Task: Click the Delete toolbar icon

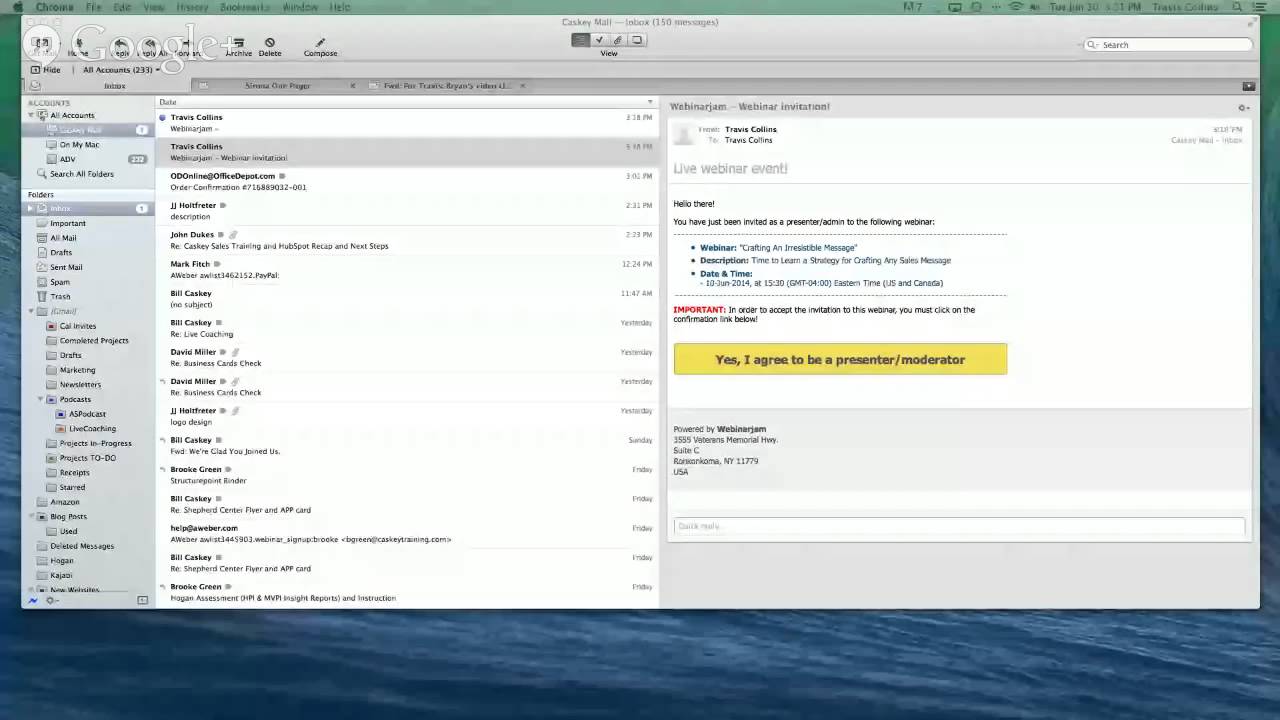Action: pos(270,43)
